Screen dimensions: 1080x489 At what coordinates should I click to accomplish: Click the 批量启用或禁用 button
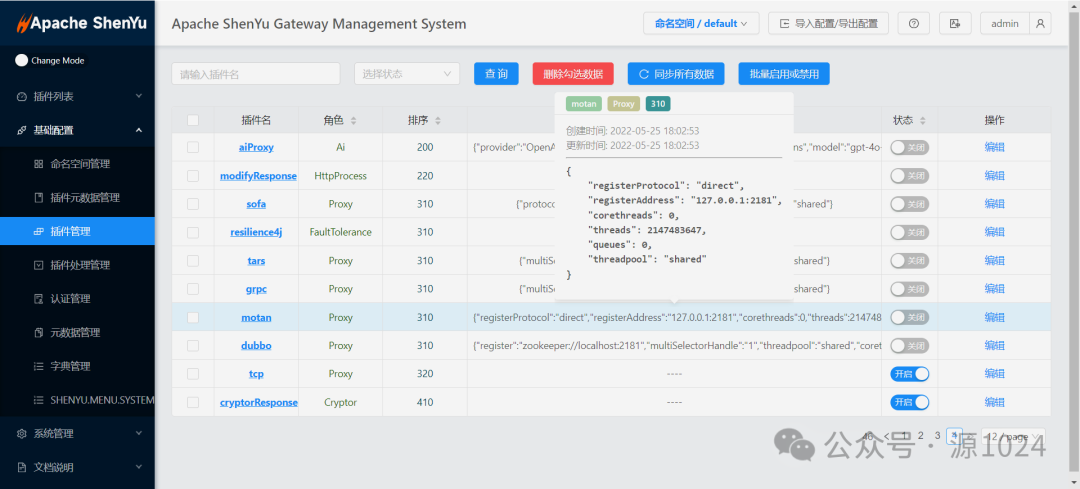(784, 74)
